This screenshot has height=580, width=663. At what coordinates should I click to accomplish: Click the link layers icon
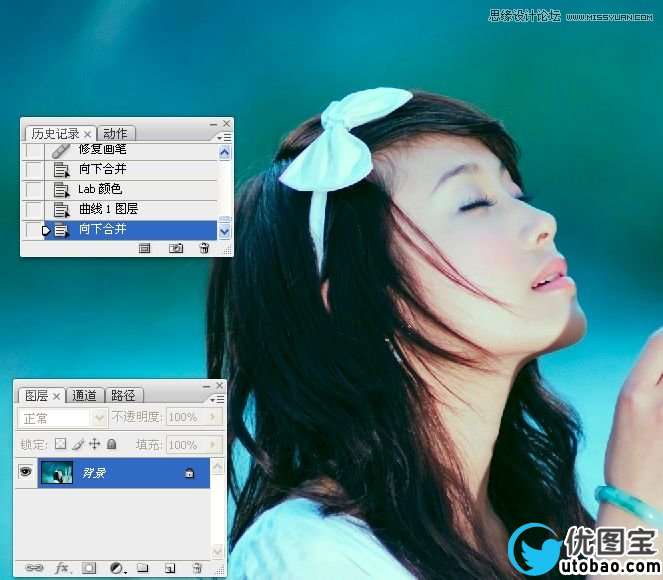(34, 567)
